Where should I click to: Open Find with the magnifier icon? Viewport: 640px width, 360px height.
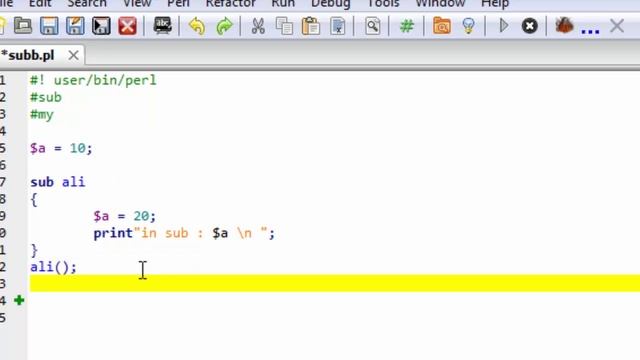tap(372, 26)
